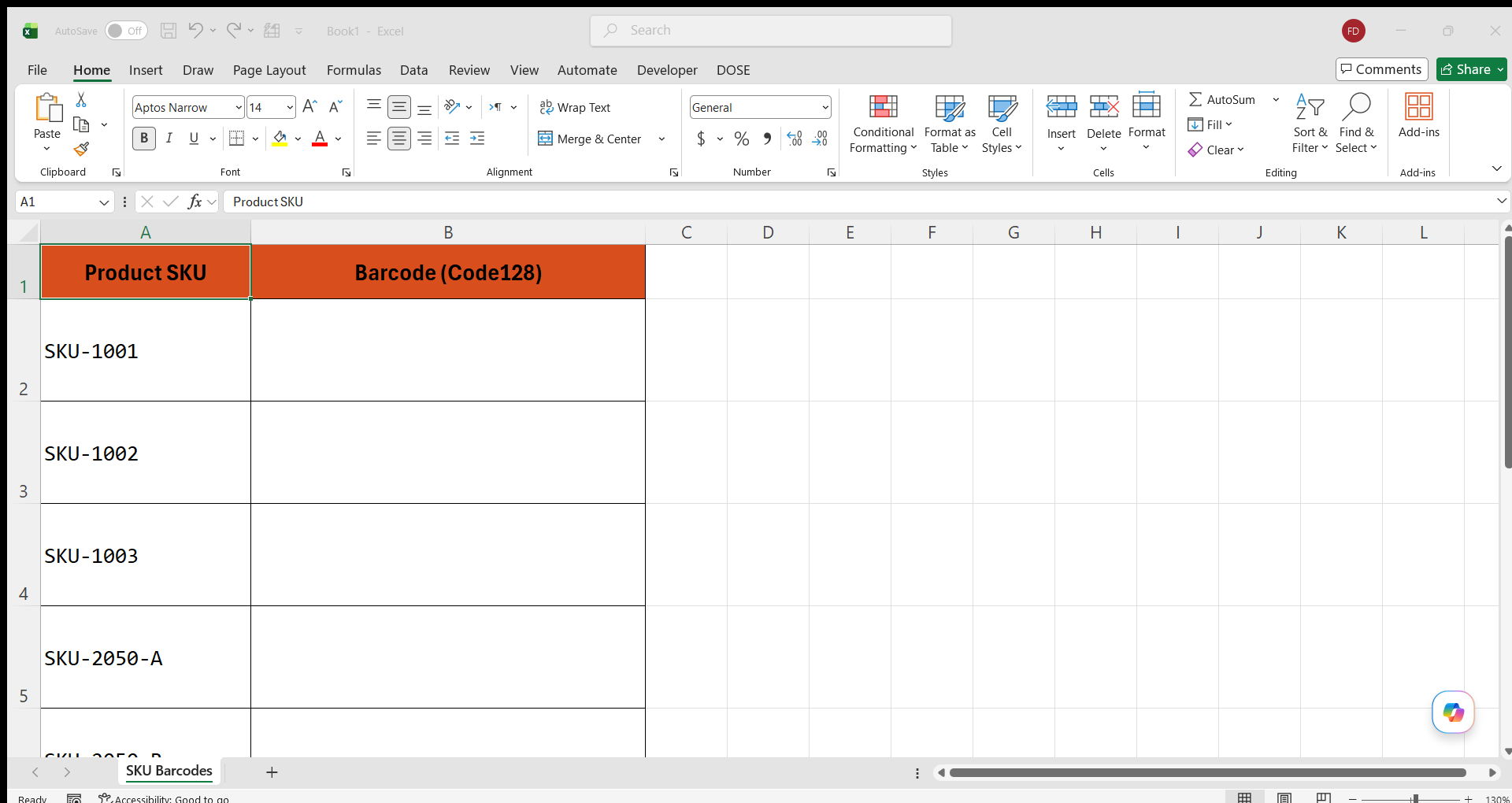The width and height of the screenshot is (1512, 803).
Task: Turn on the AutoSave switch
Action: 126,31
